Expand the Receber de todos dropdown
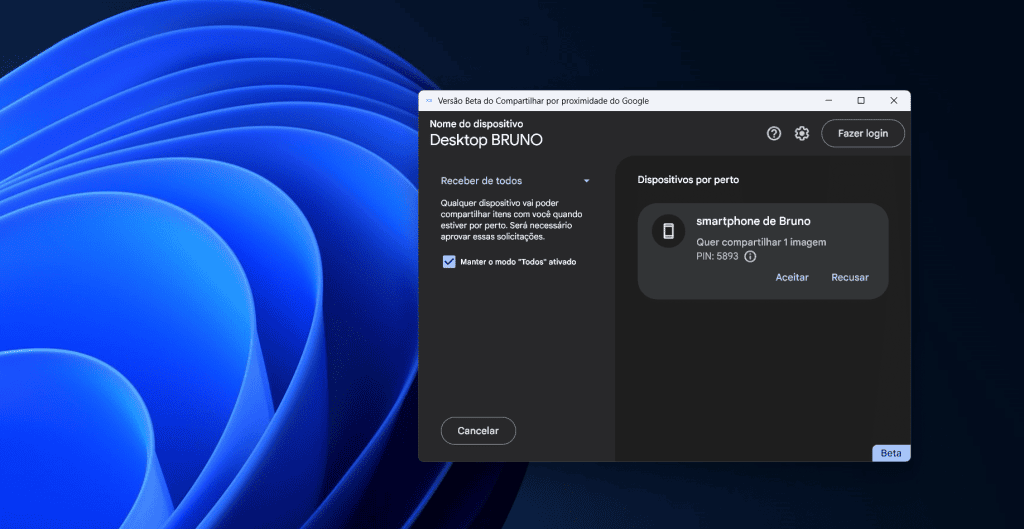This screenshot has width=1024, height=529. [515, 181]
